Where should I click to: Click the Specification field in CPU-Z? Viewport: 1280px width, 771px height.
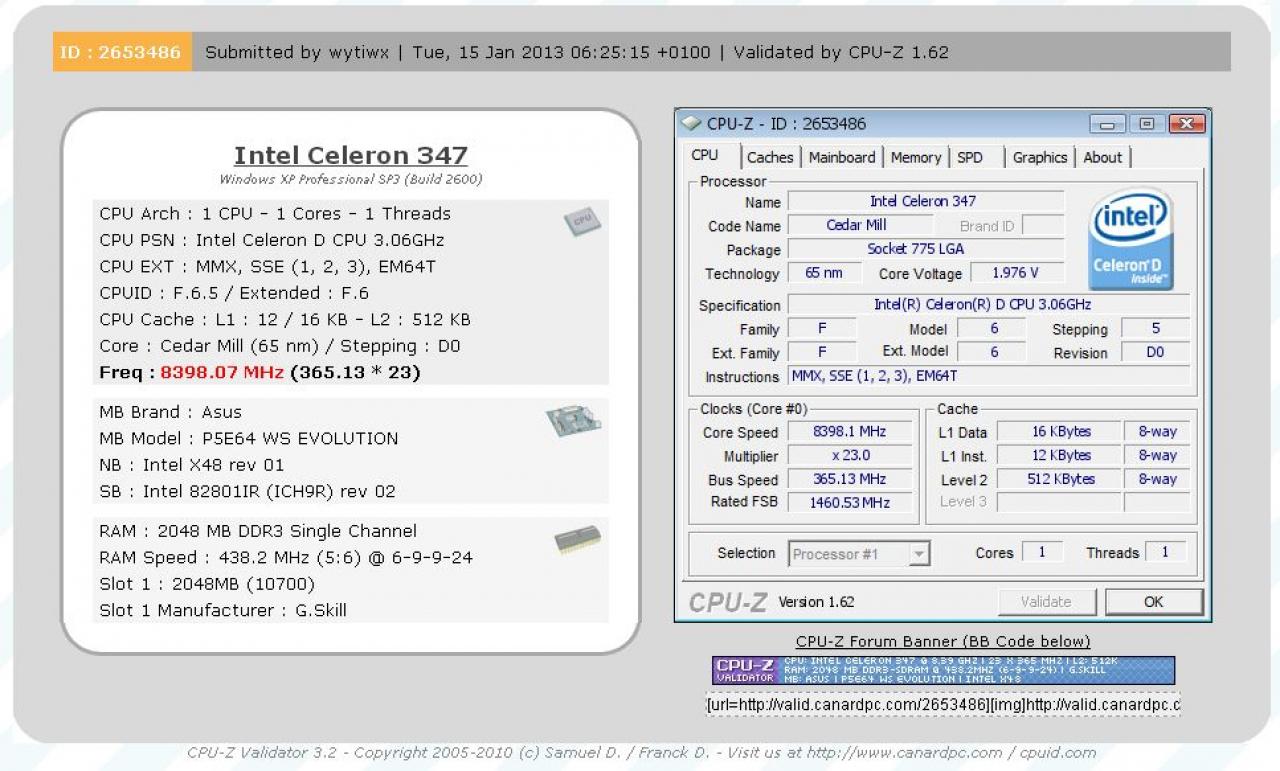tap(989, 305)
